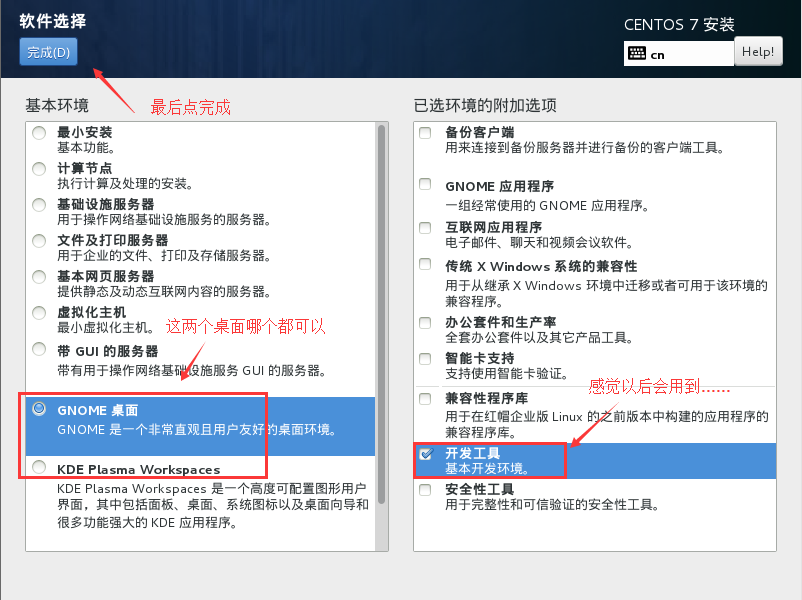Click the base environment list scrollbar
Viewport: 802px width, 600px height.
382,315
